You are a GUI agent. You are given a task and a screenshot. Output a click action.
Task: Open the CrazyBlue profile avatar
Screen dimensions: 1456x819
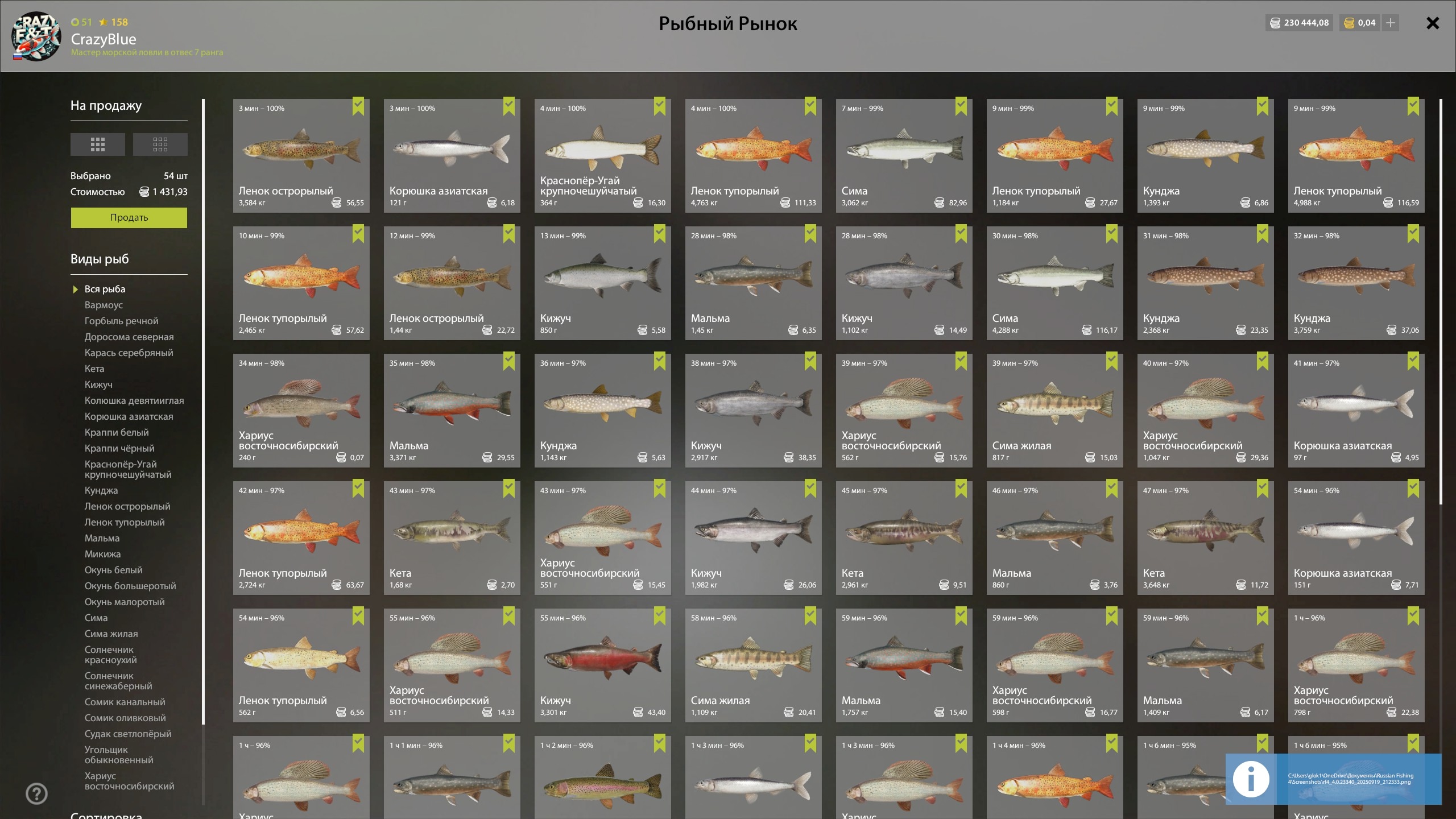coord(36,36)
